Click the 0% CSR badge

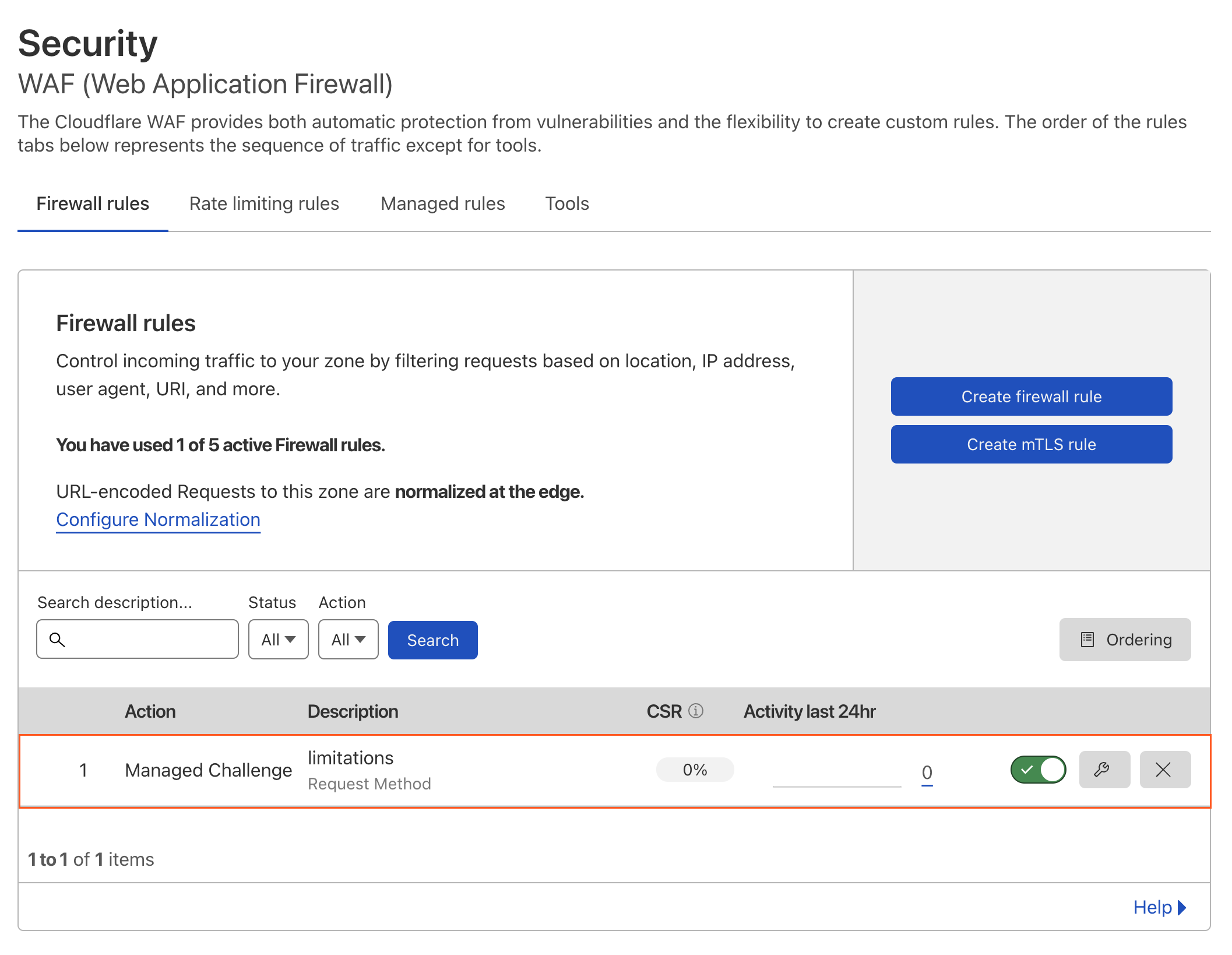click(695, 770)
